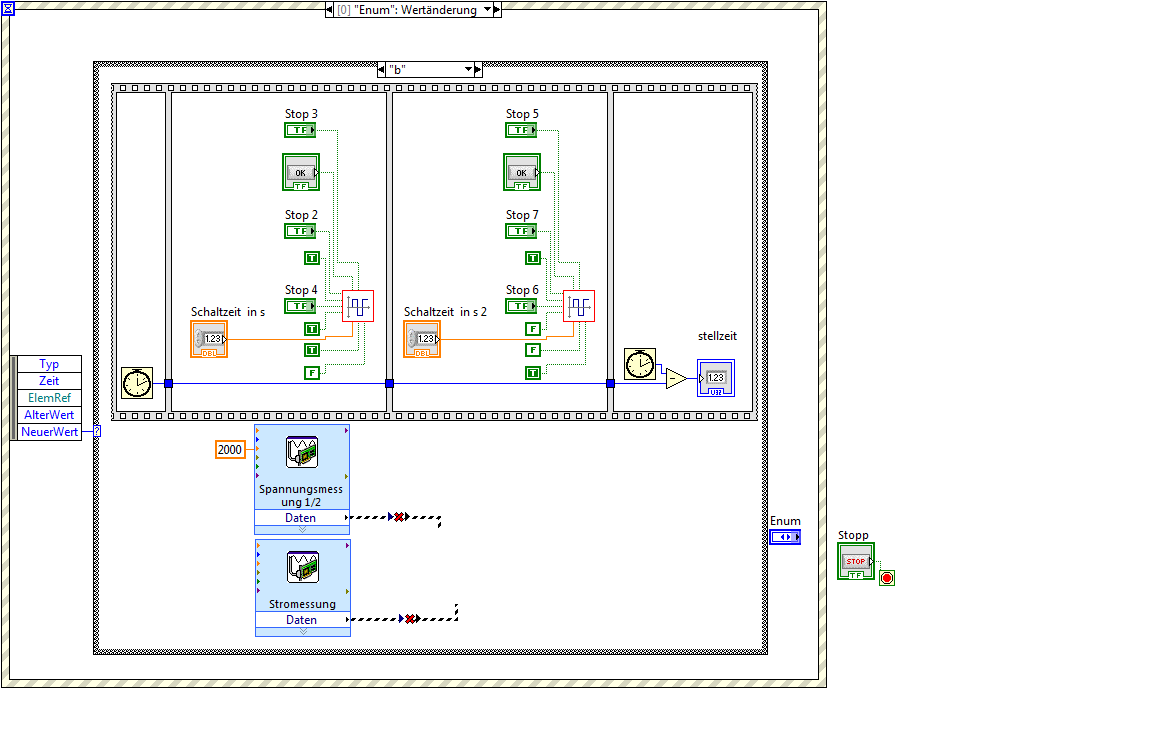Screen dimensions: 1152x734
Task: Click the OK button terminal below Stop 5
Action: click(522, 172)
